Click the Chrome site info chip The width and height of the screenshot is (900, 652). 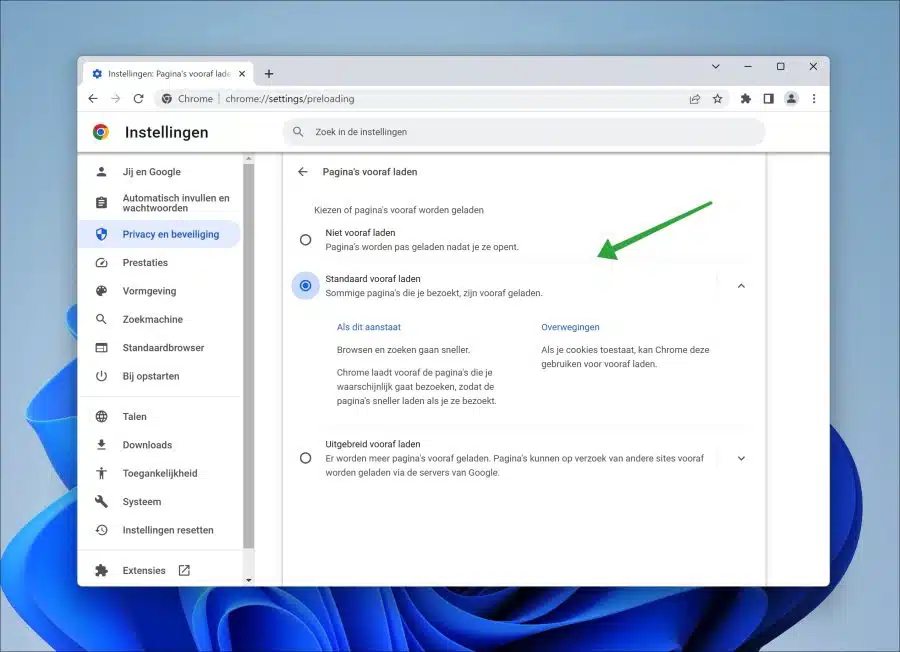pos(187,99)
